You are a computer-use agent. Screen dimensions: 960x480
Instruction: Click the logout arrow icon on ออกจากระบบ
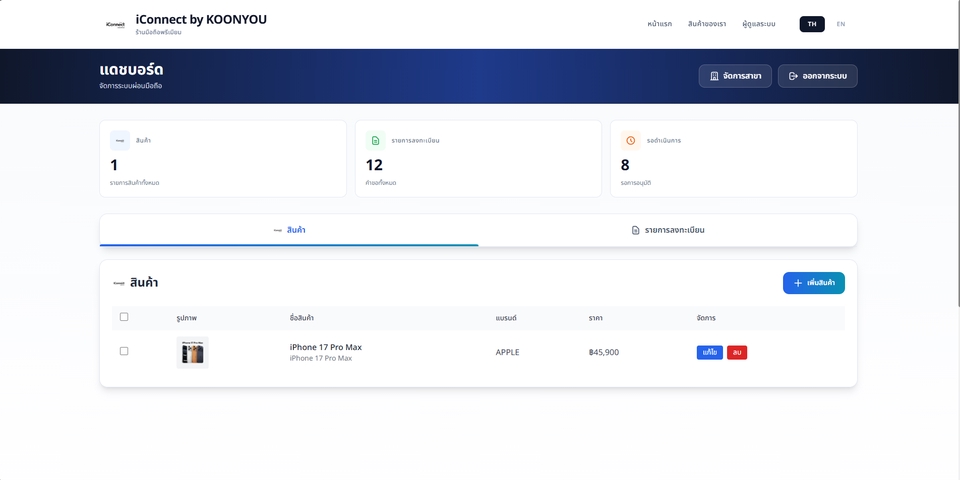793,76
